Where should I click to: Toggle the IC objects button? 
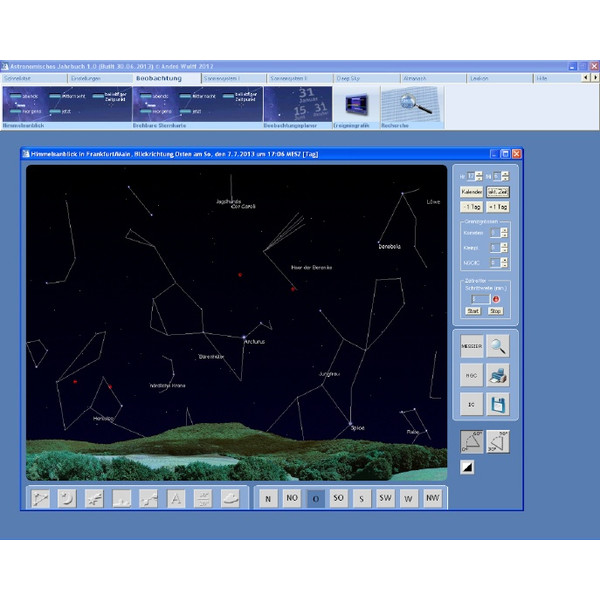[471, 404]
